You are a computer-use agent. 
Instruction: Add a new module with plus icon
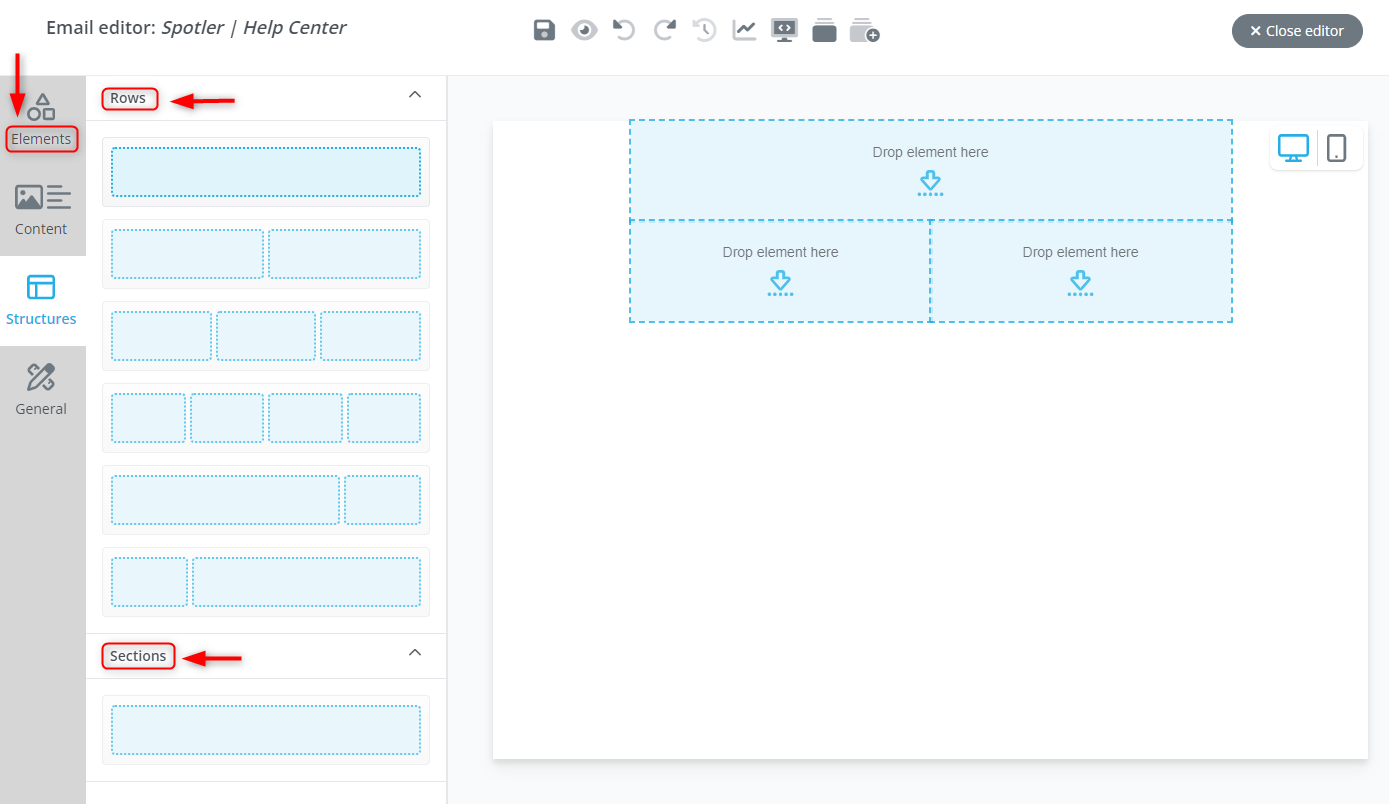pos(864,30)
